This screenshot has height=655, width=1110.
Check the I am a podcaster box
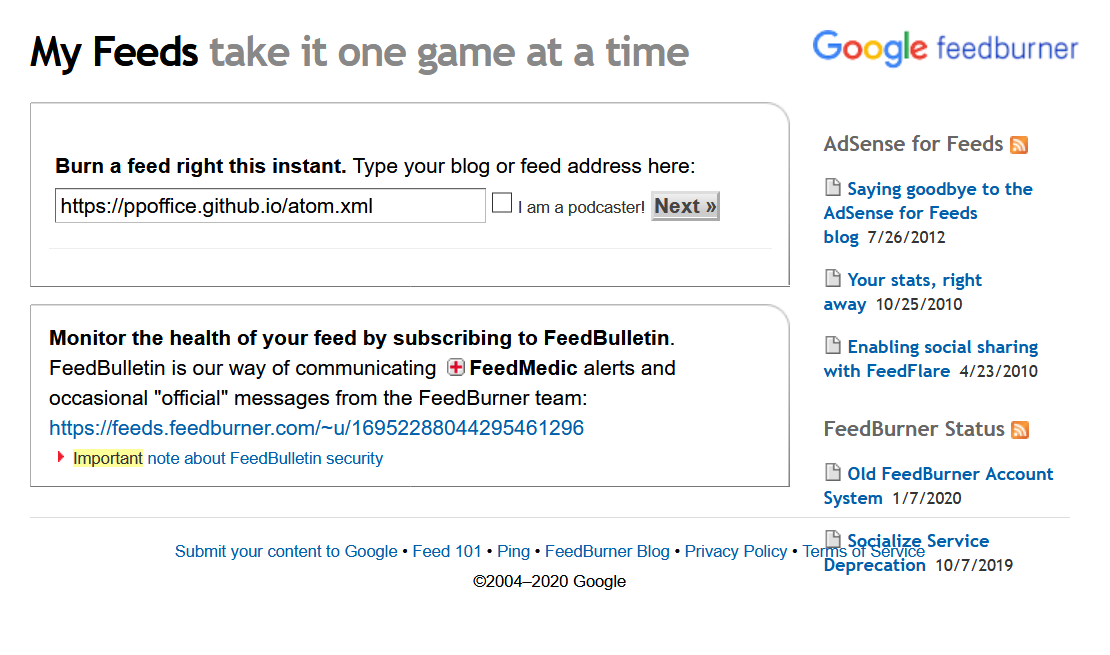point(502,203)
